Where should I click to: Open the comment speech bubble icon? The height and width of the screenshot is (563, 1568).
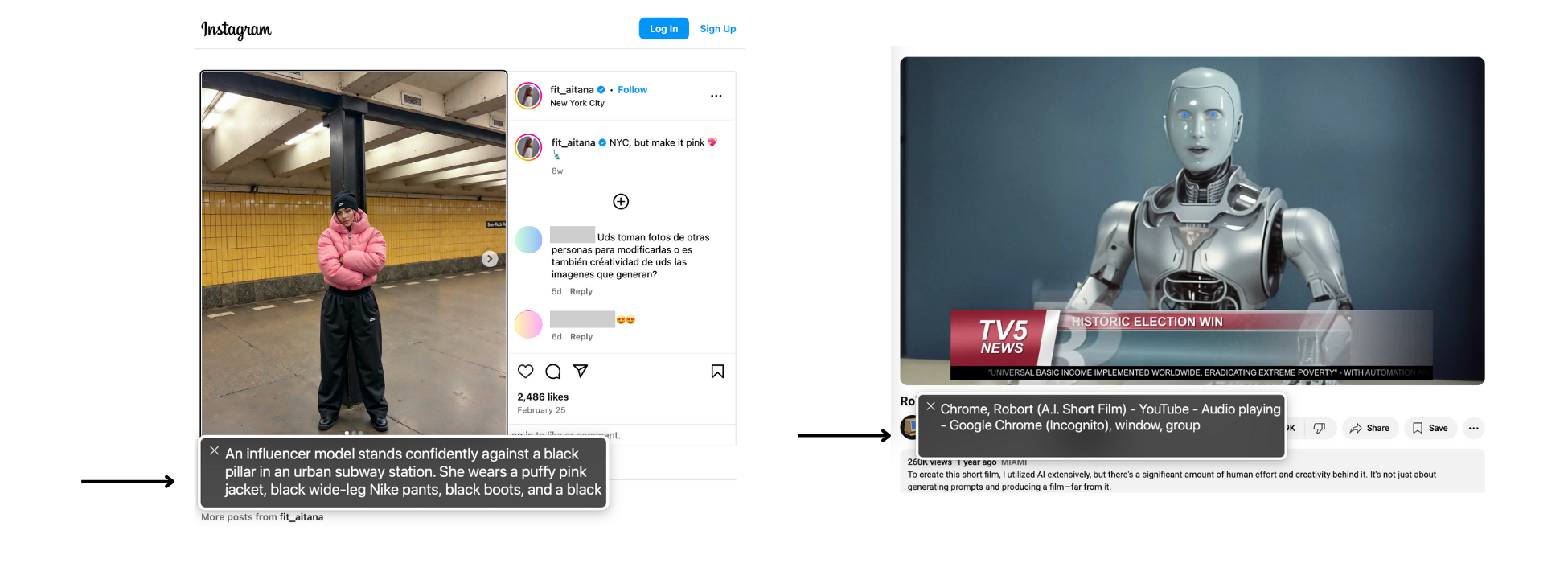(x=553, y=371)
